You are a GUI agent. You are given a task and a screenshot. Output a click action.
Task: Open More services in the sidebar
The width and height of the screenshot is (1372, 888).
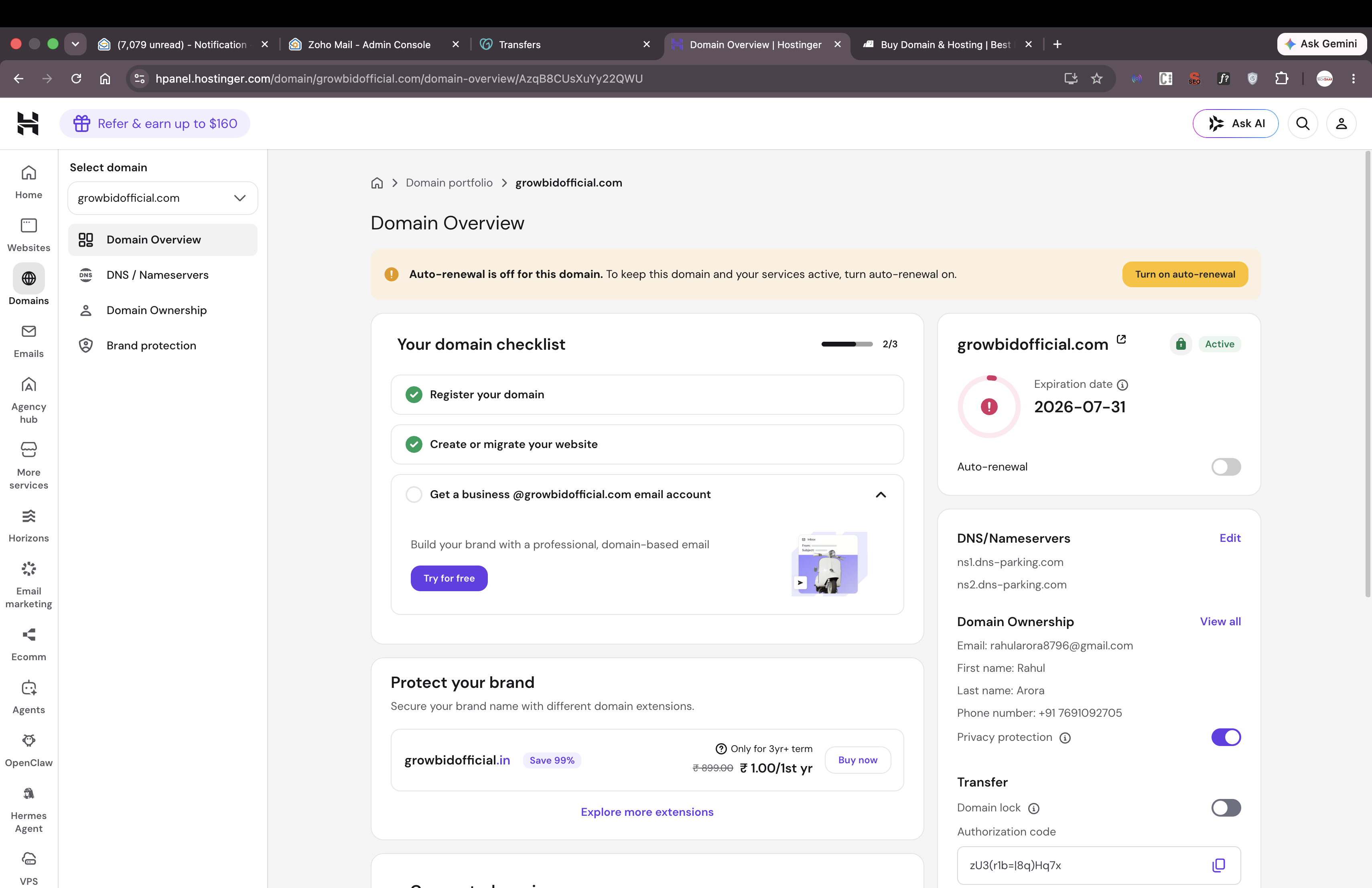(28, 466)
